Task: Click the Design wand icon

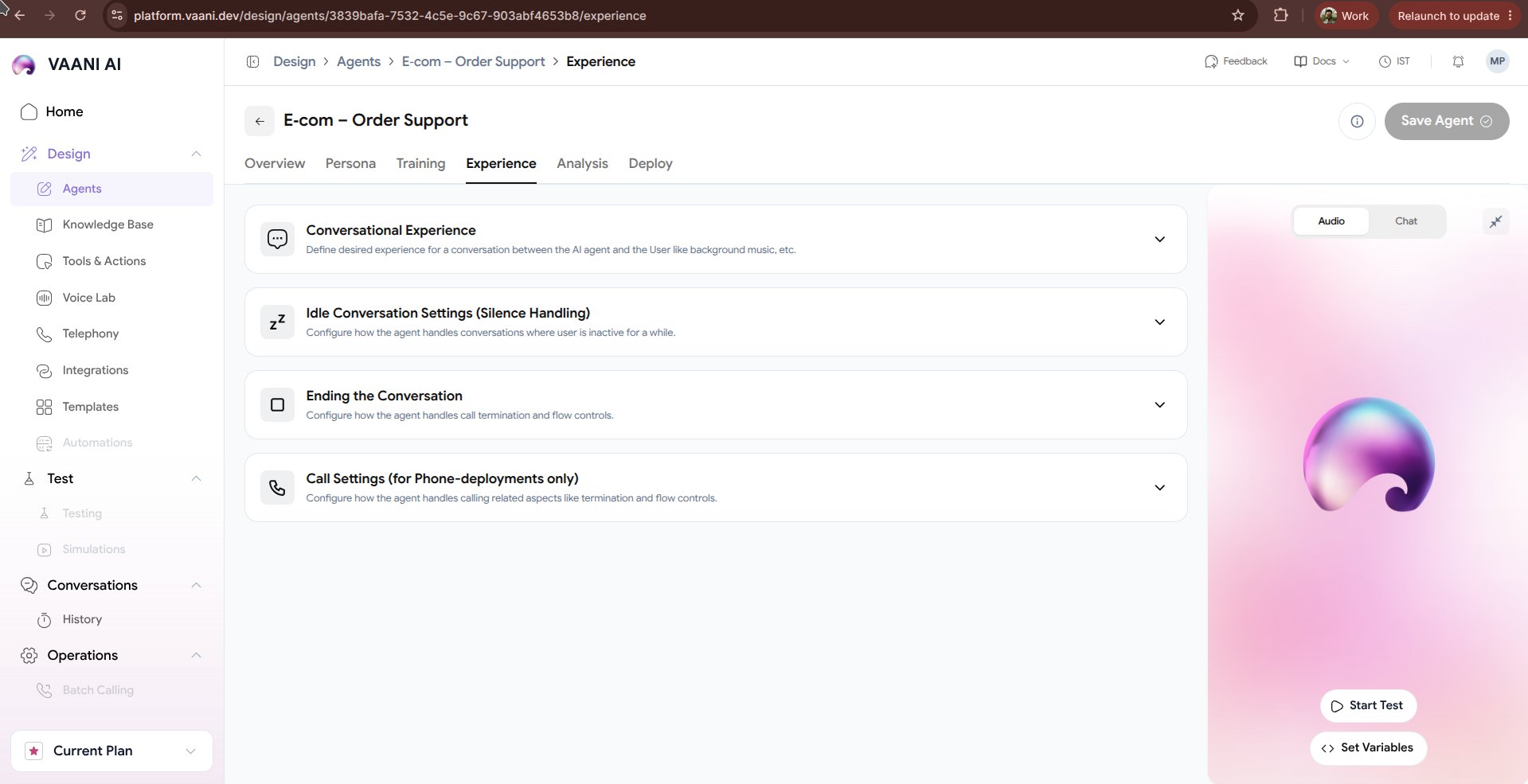Action: tap(29, 154)
